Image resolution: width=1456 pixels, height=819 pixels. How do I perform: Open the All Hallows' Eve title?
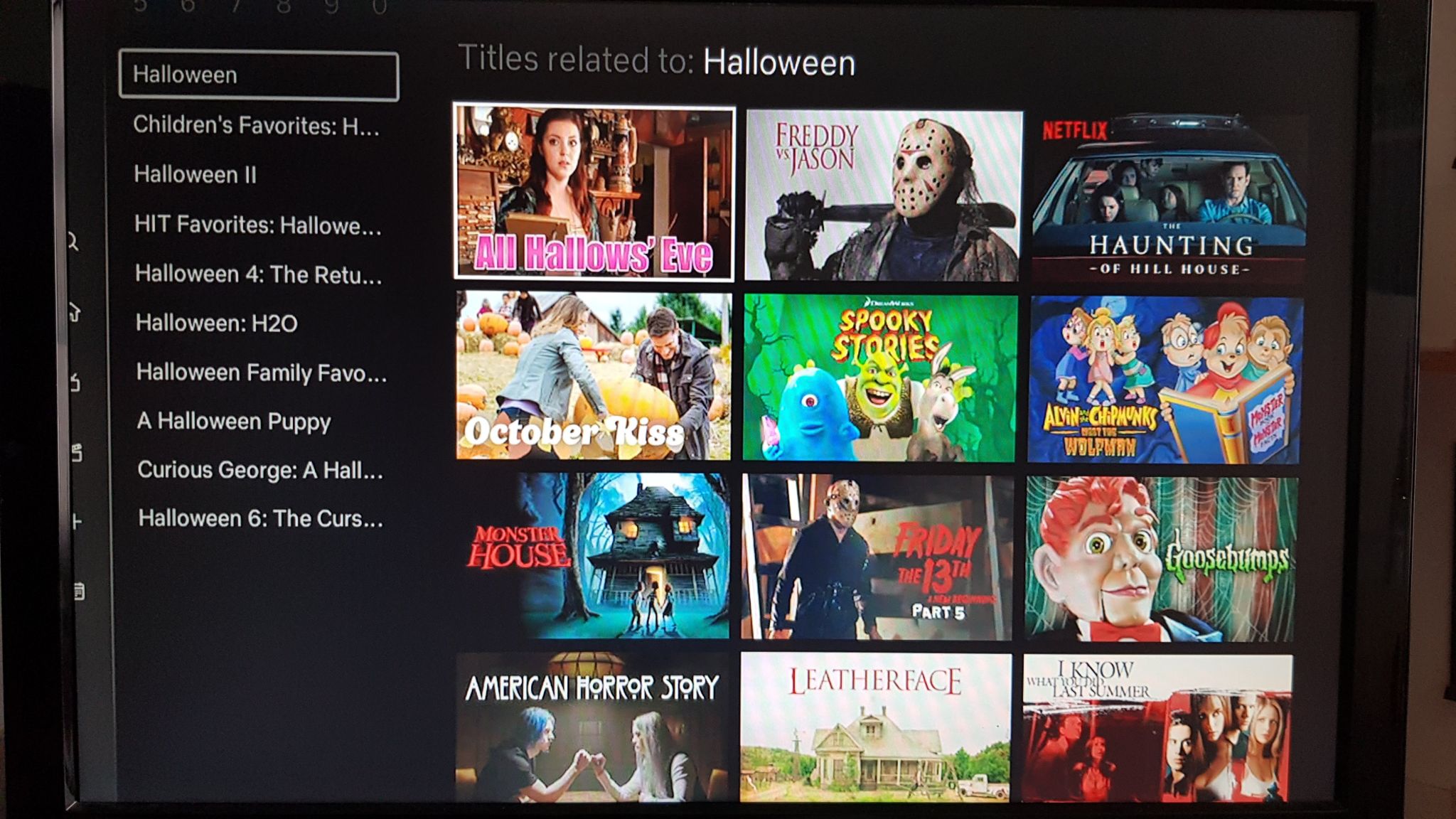[594, 192]
